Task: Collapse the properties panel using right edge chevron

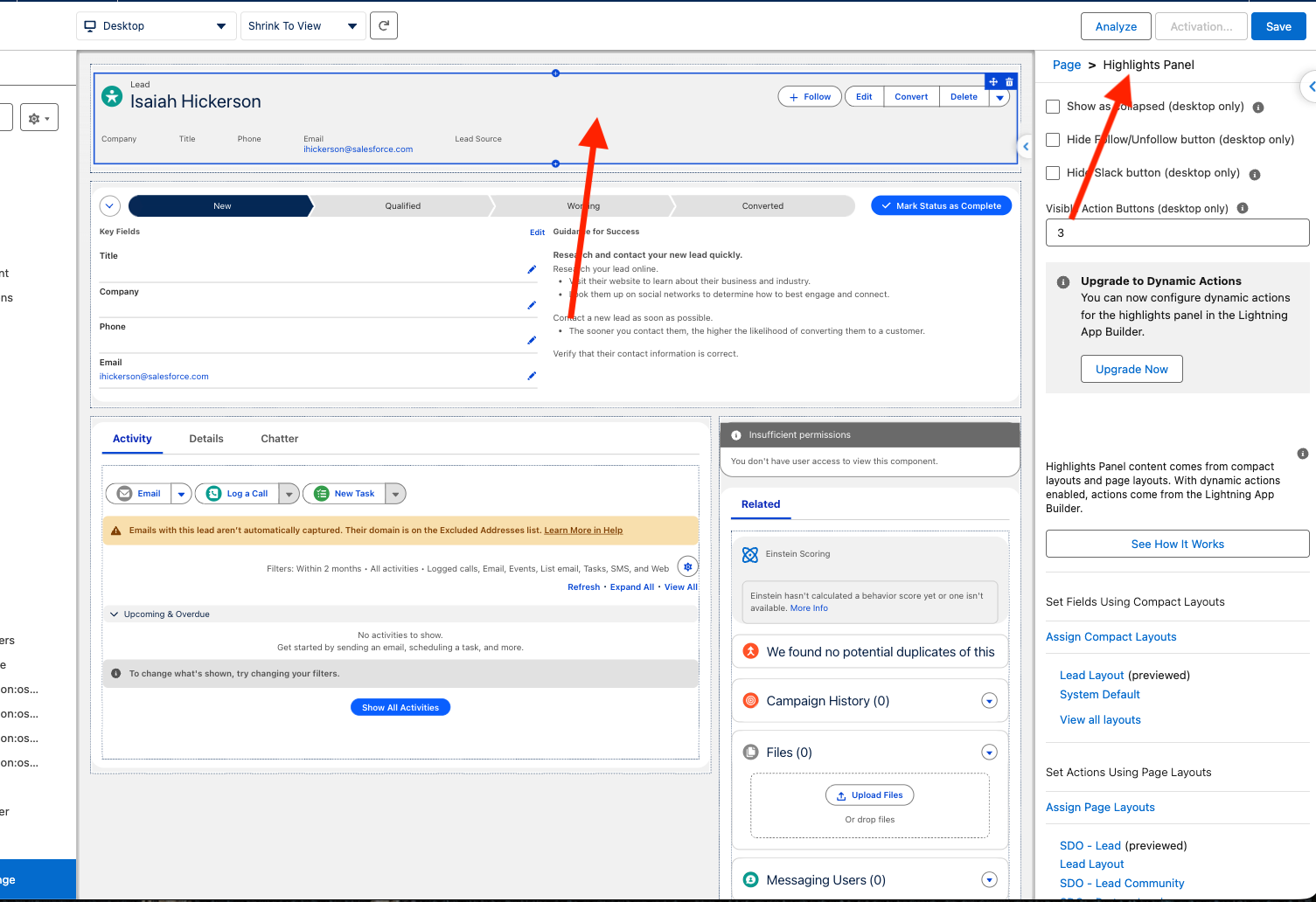Action: (x=1310, y=87)
